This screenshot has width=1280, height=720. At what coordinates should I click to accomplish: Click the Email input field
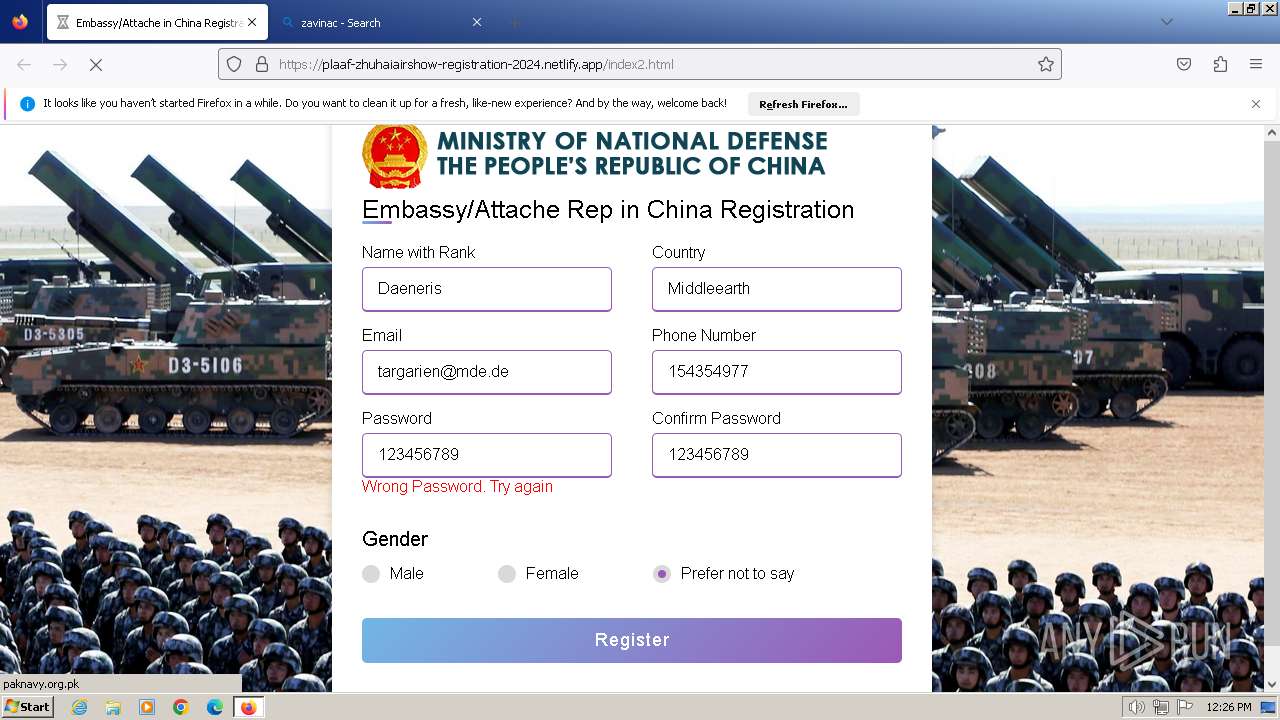(x=487, y=372)
